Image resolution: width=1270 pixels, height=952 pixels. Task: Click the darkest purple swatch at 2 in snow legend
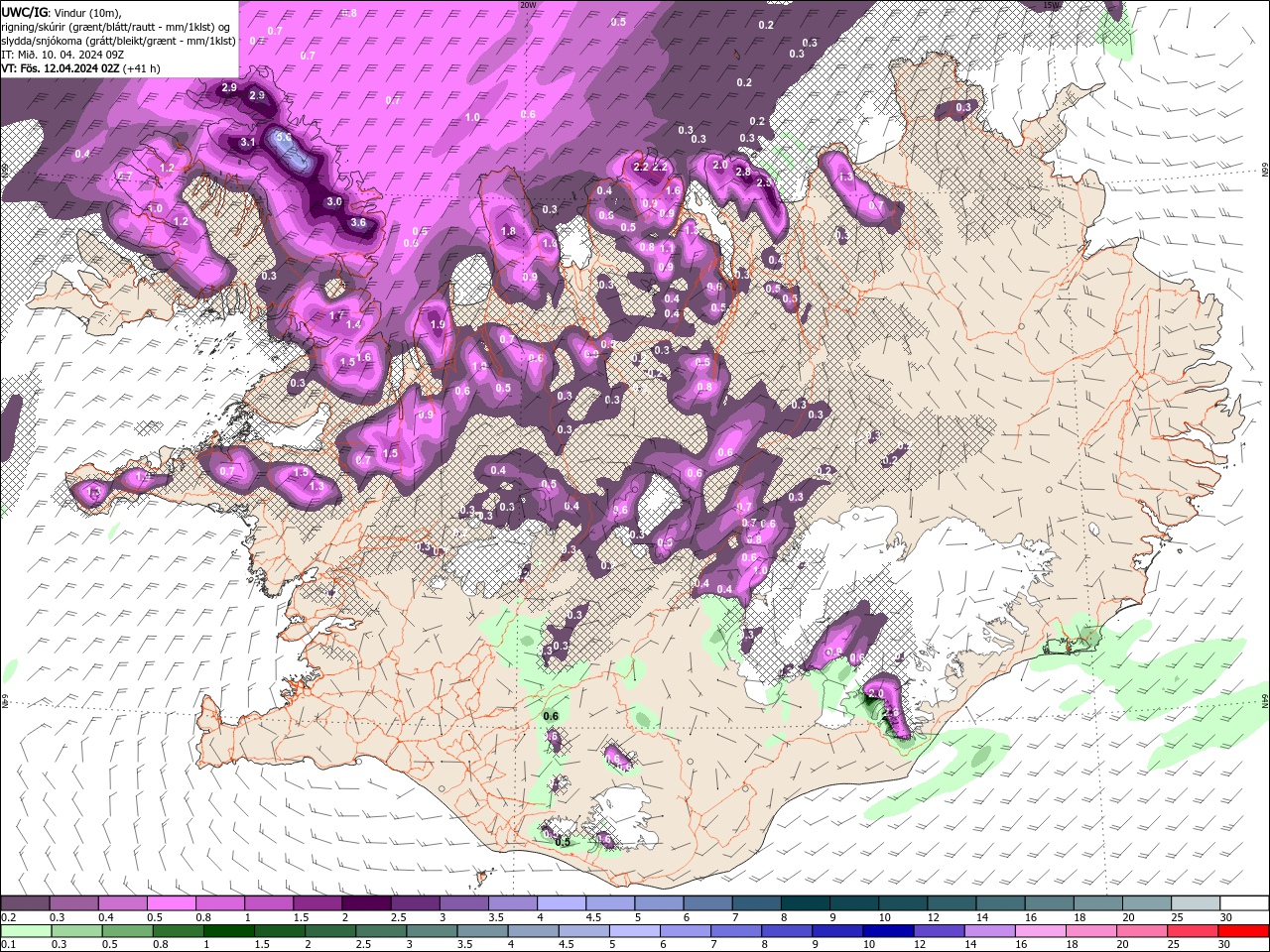click(366, 903)
